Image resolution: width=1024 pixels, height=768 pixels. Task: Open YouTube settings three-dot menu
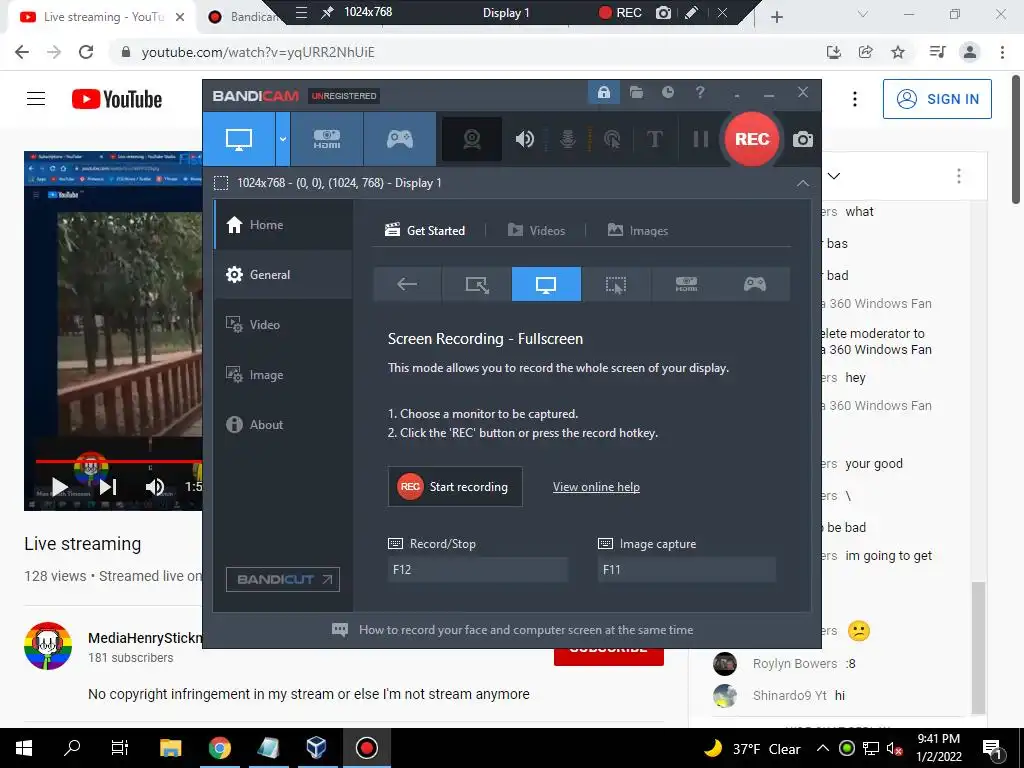pos(854,99)
